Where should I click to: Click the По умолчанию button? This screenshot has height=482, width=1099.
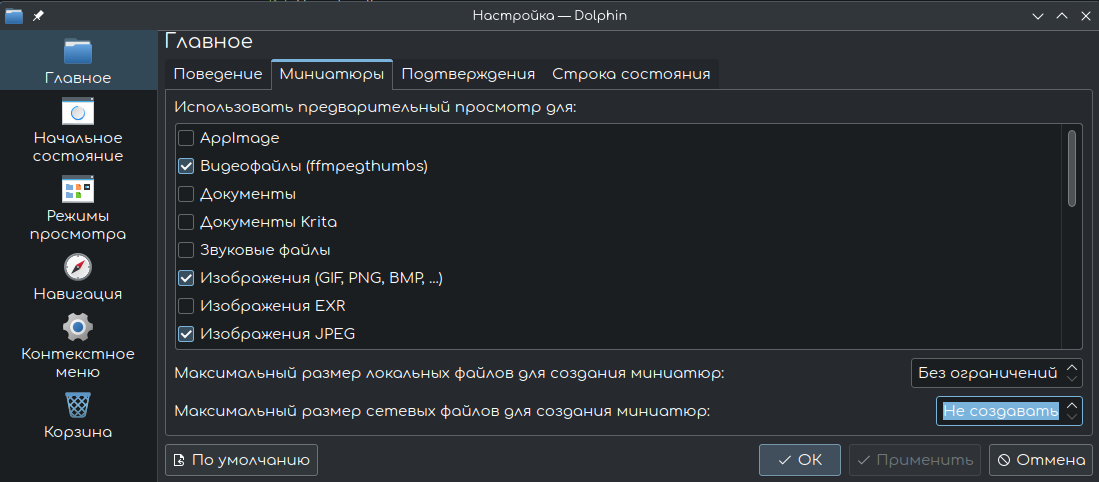point(241,460)
